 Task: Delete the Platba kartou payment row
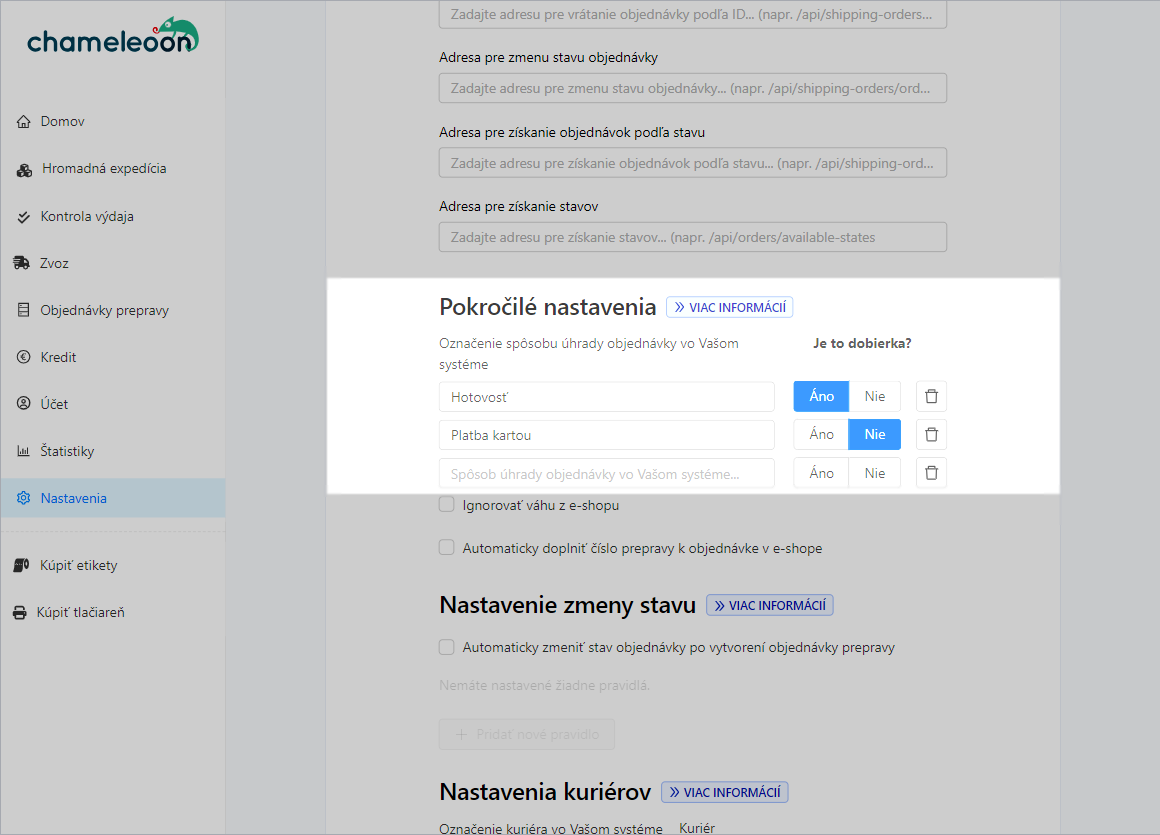tap(931, 435)
